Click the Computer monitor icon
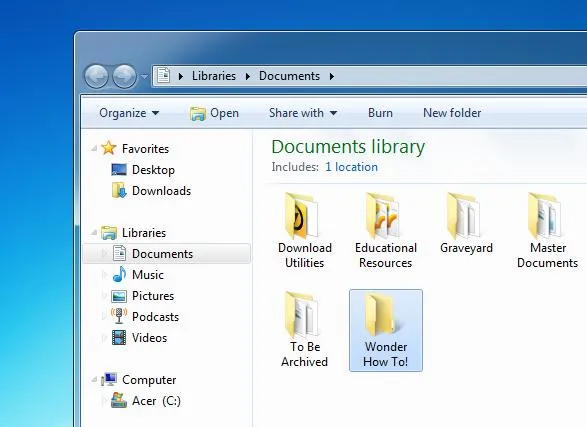 pyautogui.click(x=109, y=379)
